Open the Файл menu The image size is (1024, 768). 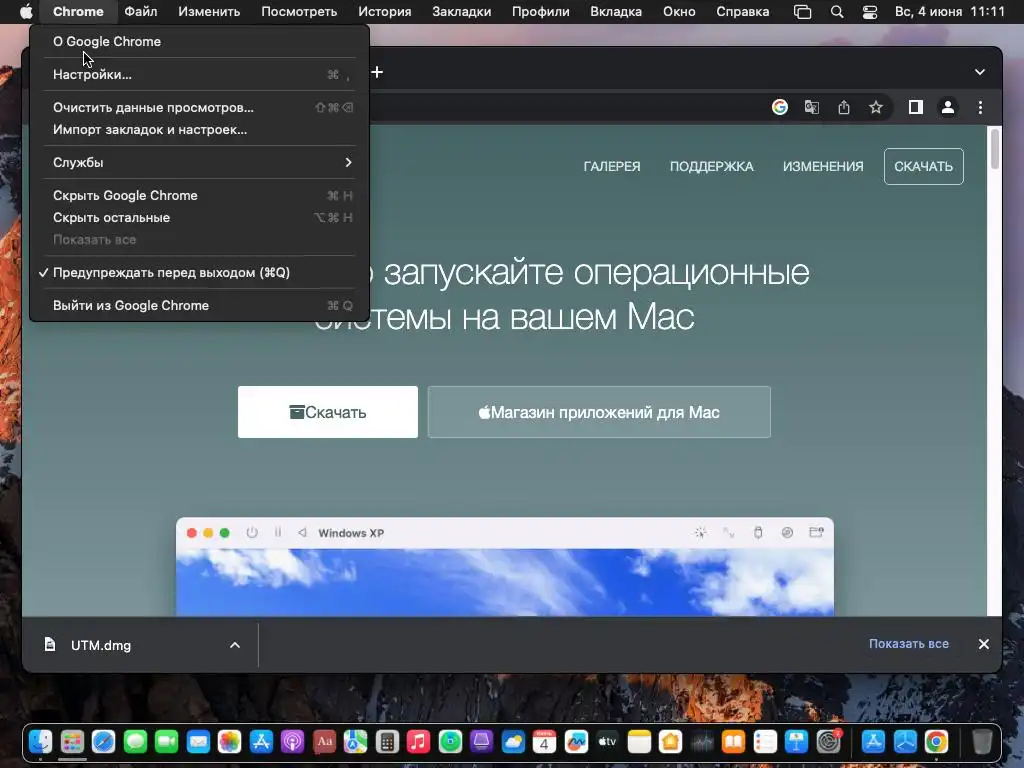tap(140, 12)
